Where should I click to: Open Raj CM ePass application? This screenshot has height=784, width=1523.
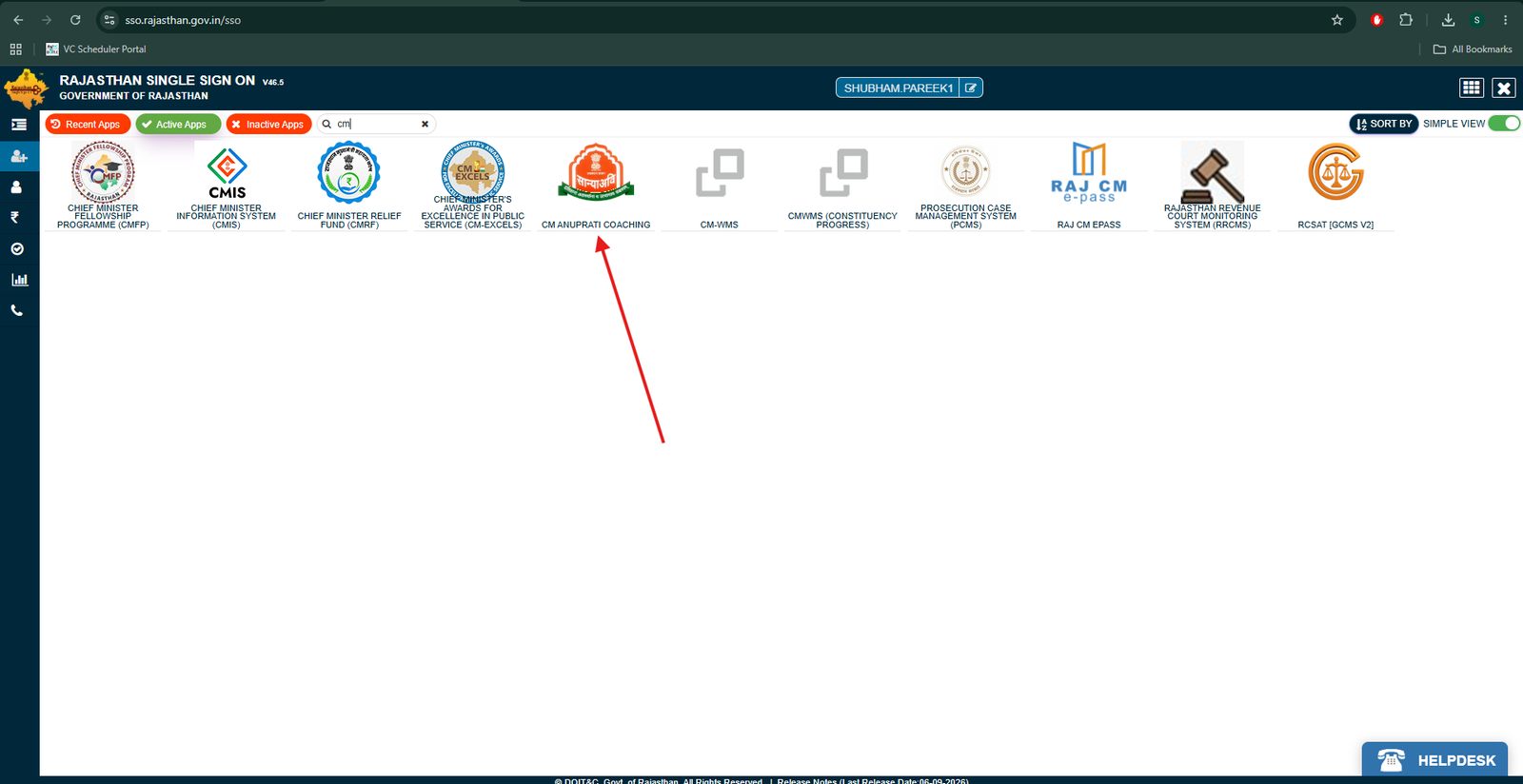1089,186
